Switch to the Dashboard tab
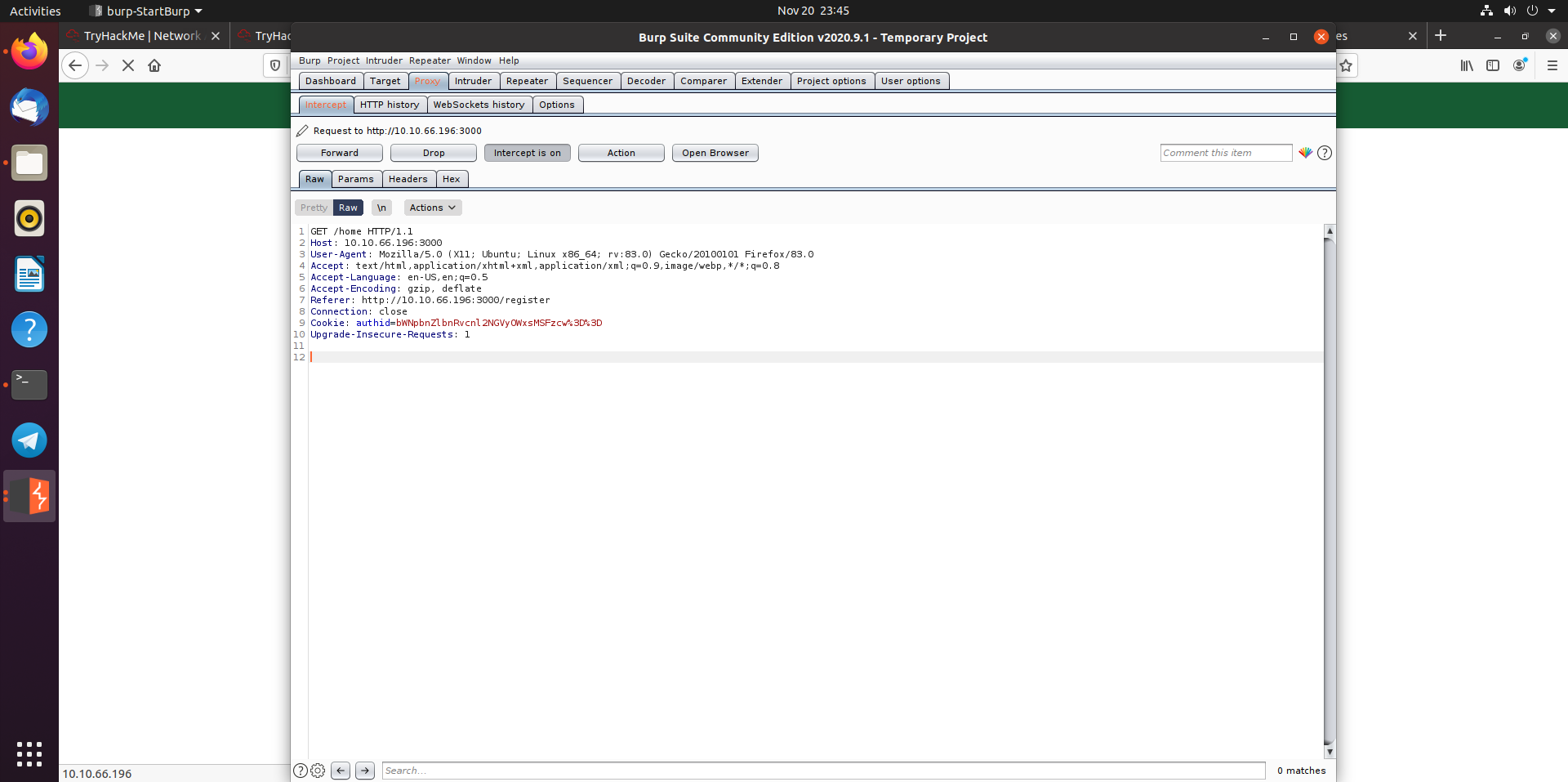This screenshot has width=1568, height=782. pyautogui.click(x=331, y=81)
